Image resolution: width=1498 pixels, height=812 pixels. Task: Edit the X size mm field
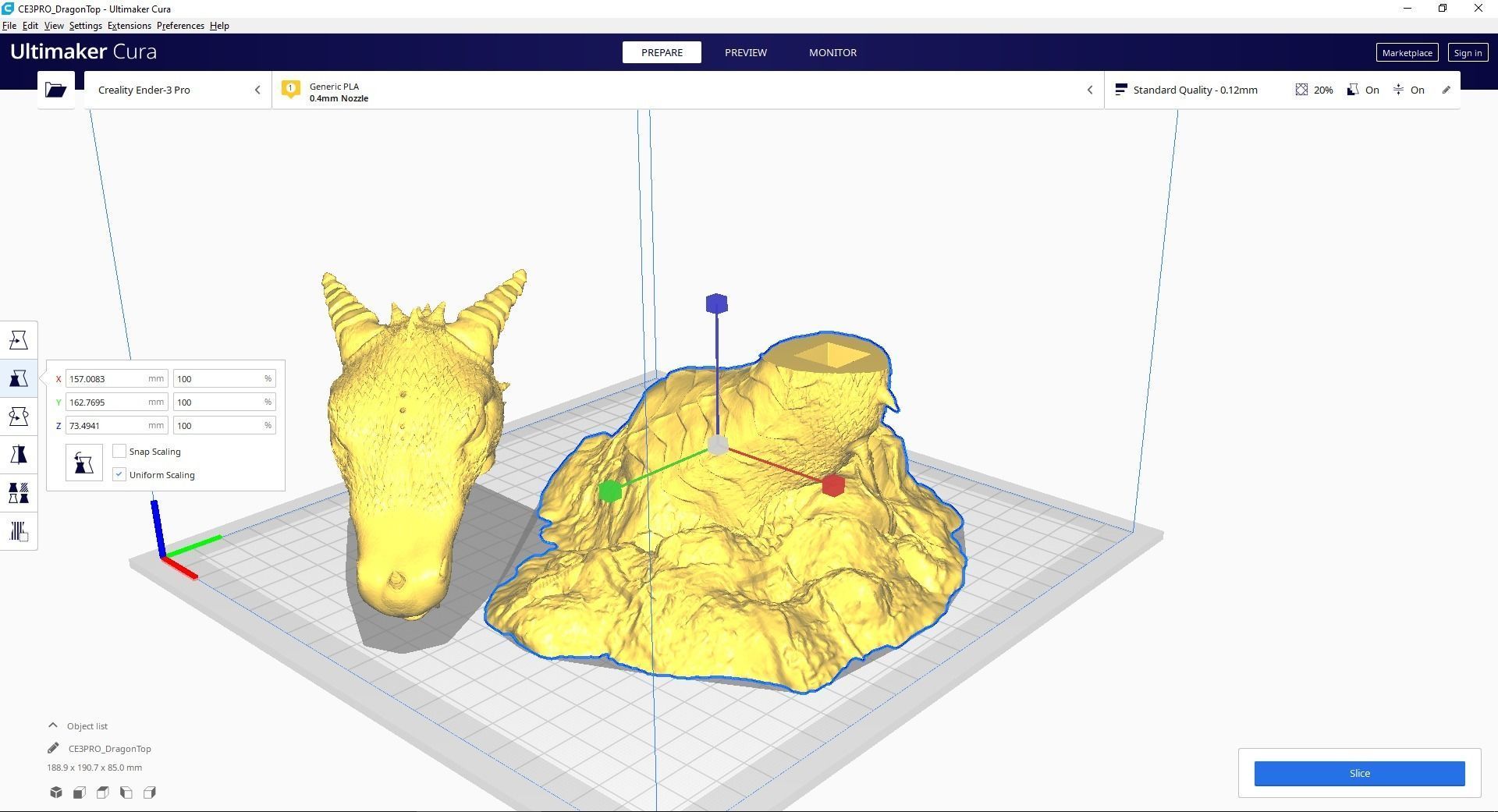tap(117, 378)
